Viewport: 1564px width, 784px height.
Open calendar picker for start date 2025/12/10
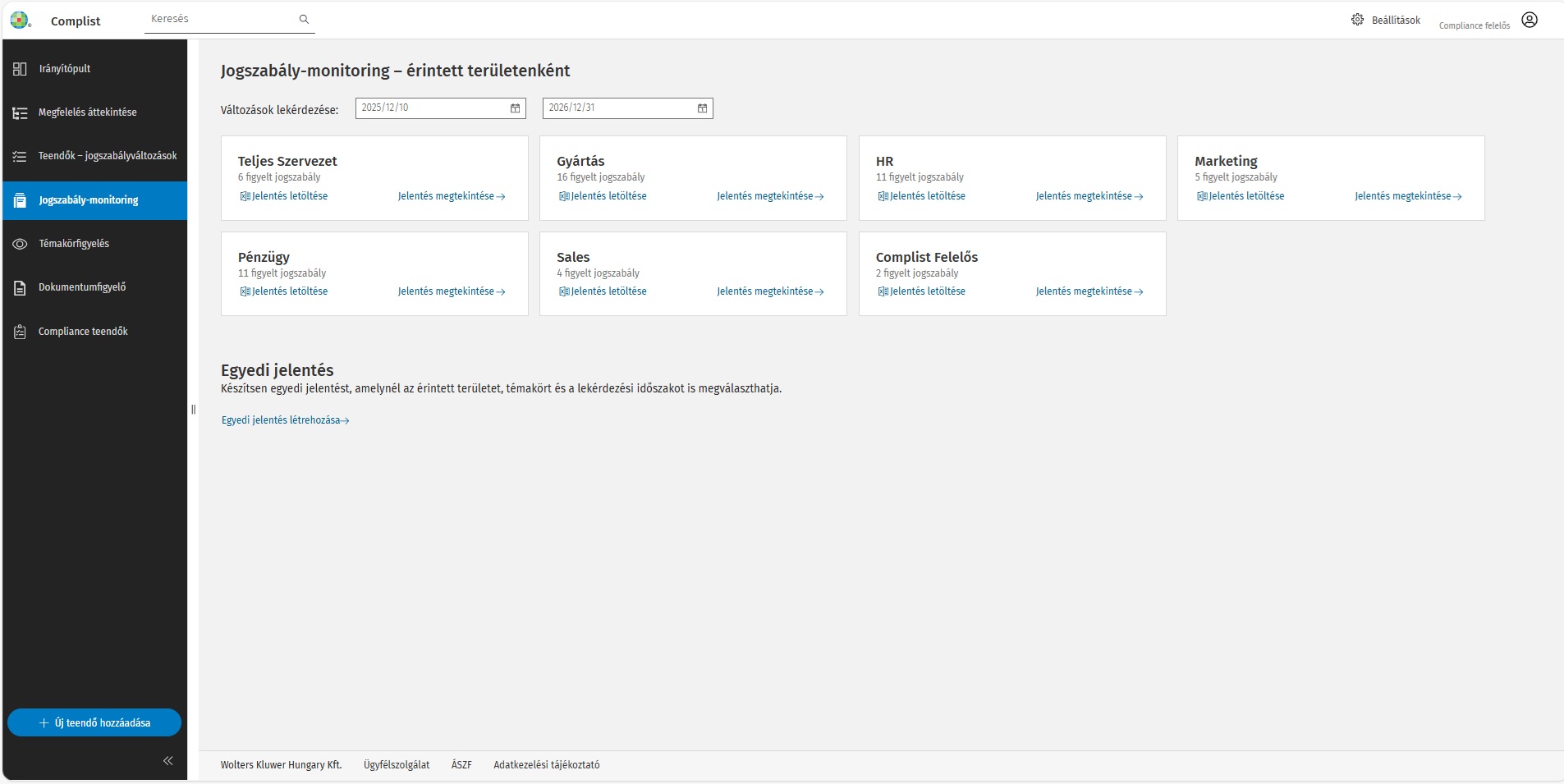(x=515, y=108)
